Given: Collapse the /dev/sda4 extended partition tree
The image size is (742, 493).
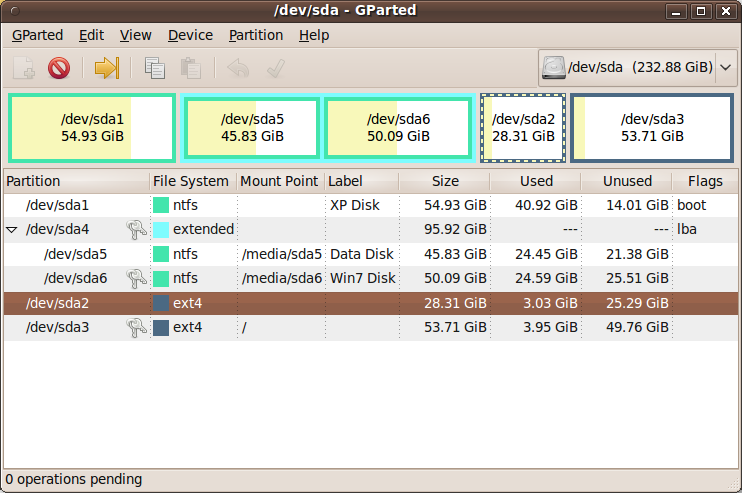Looking at the screenshot, I should [x=12, y=230].
